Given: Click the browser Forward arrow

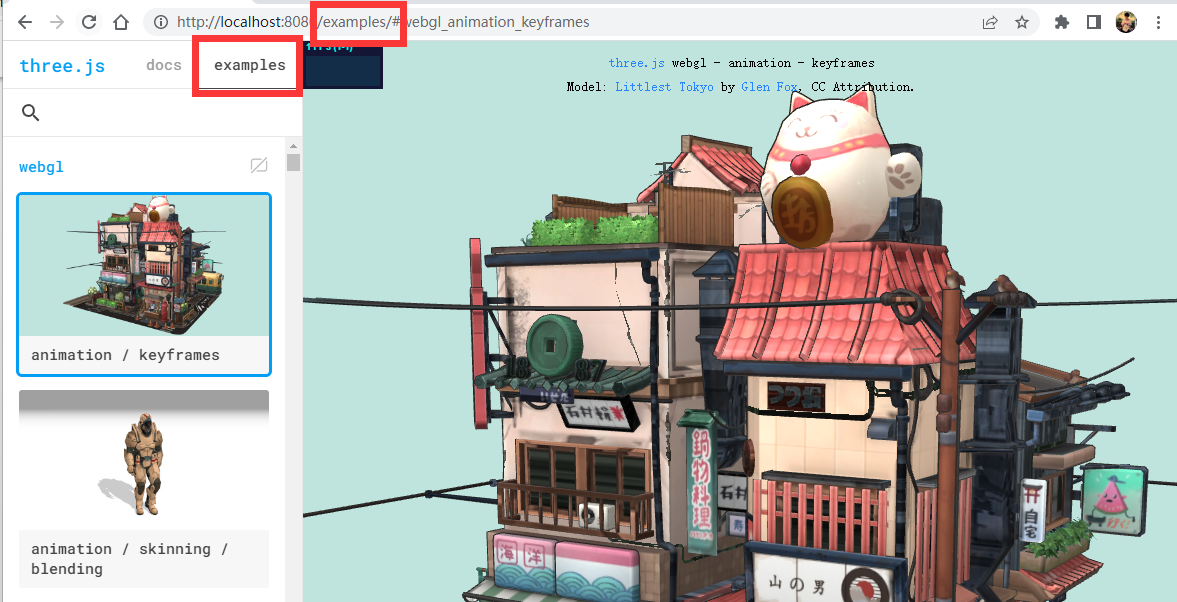Looking at the screenshot, I should [57, 22].
